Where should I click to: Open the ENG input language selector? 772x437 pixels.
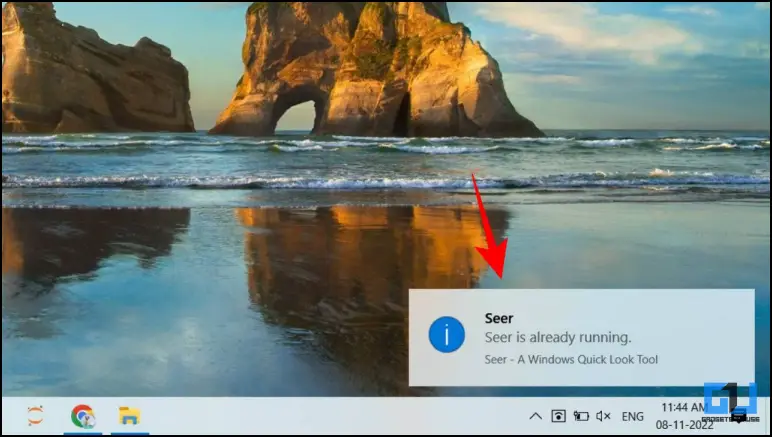point(633,416)
